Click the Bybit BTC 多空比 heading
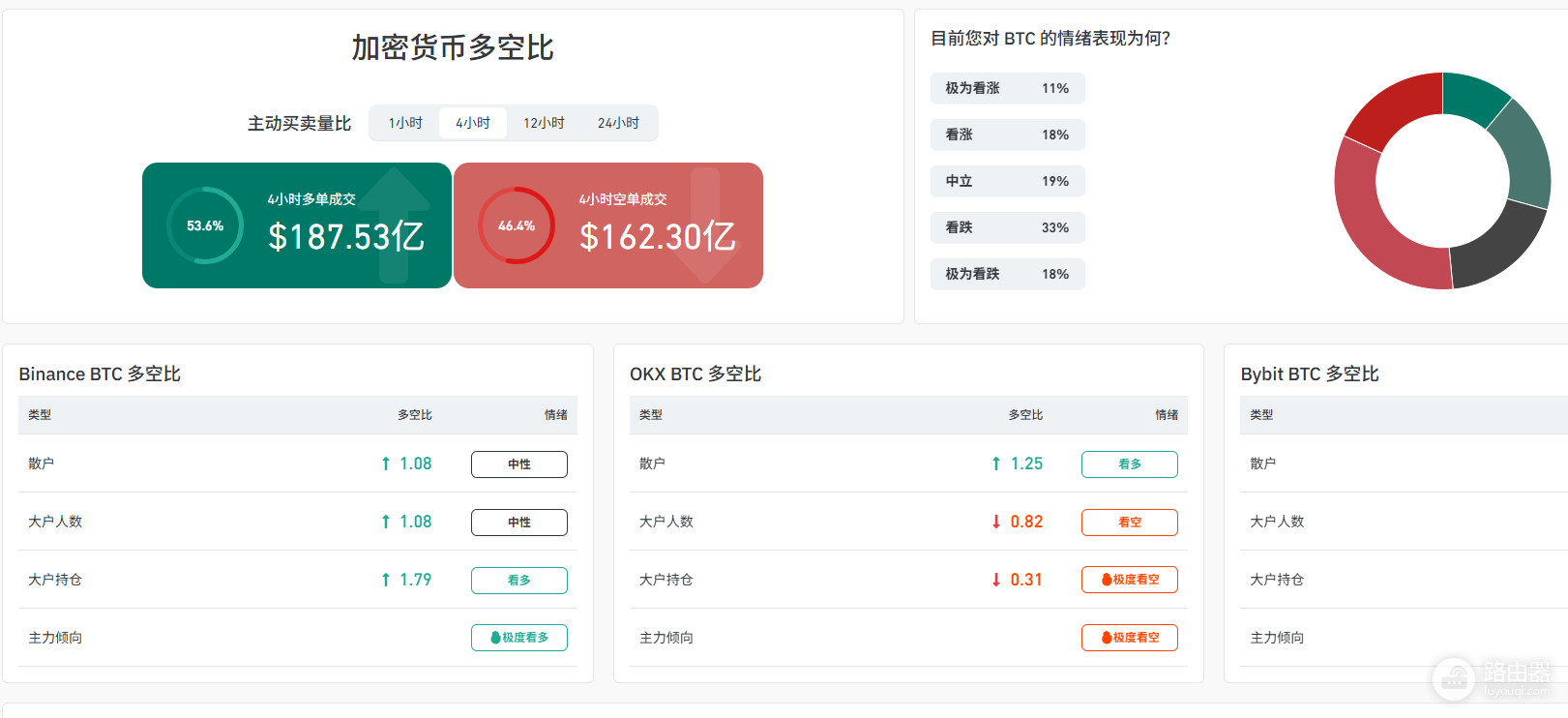Image resolution: width=1568 pixels, height=718 pixels. tap(1310, 374)
